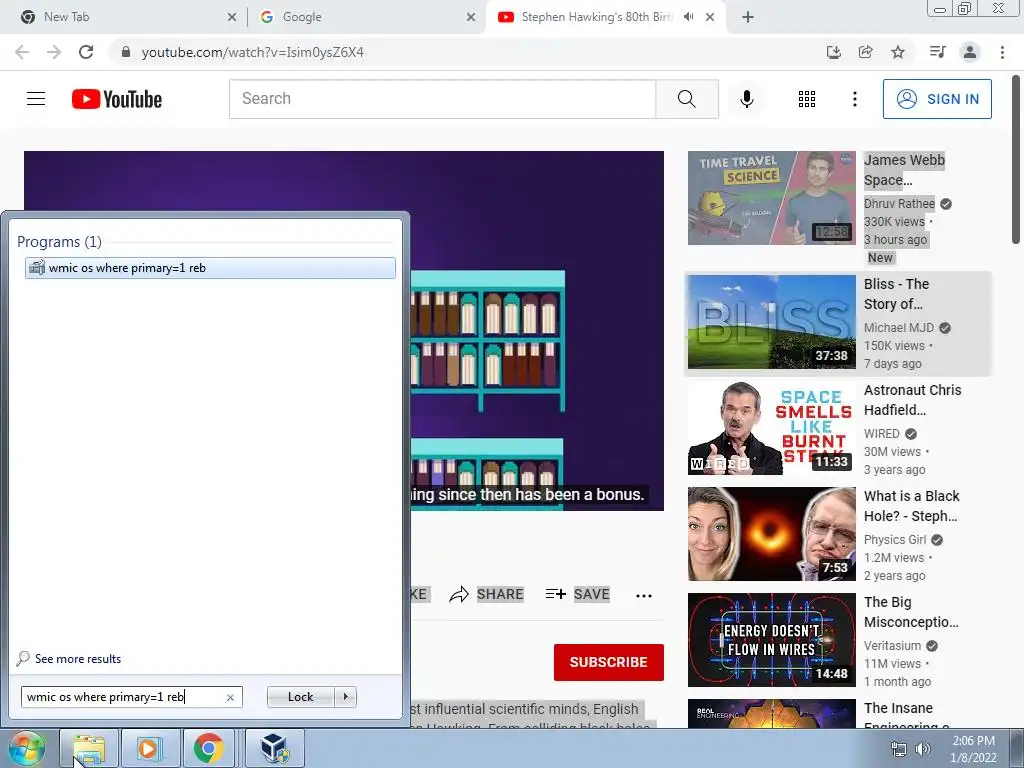
Task: Visit the Veritasium channel name
Action: click(892, 646)
